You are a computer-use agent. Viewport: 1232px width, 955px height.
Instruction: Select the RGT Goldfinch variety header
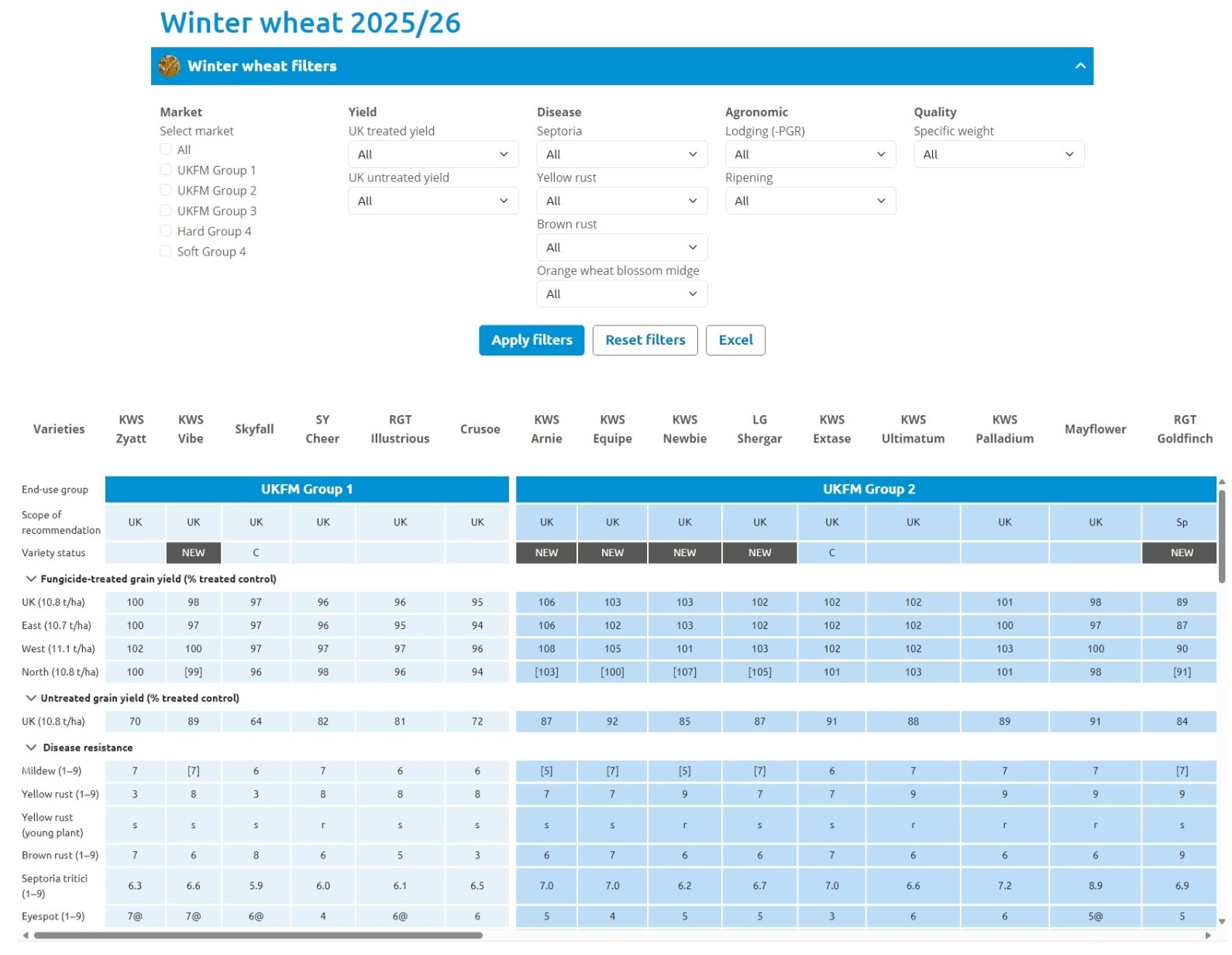point(1185,429)
